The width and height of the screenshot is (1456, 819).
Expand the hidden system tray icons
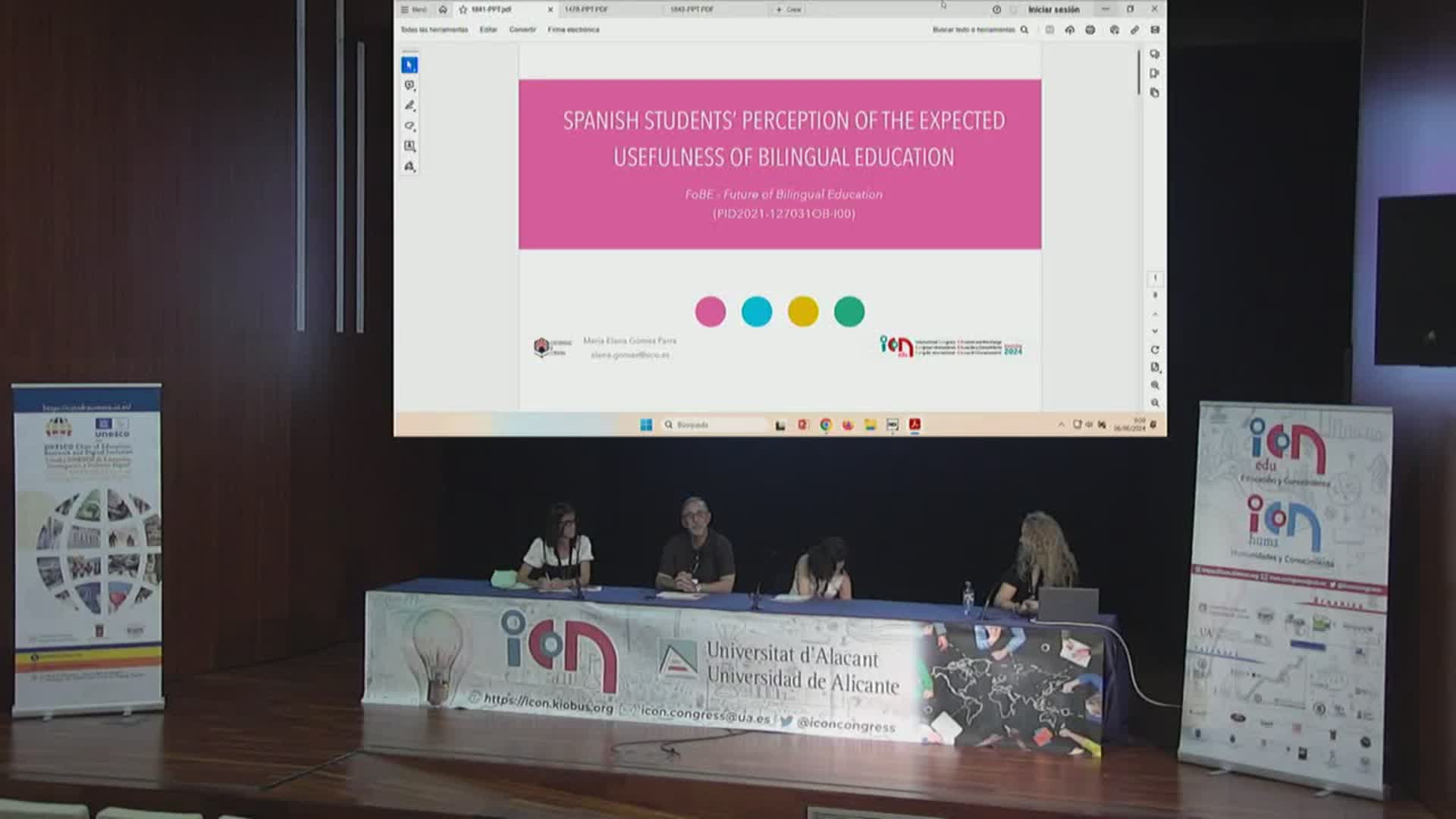coord(1061,425)
